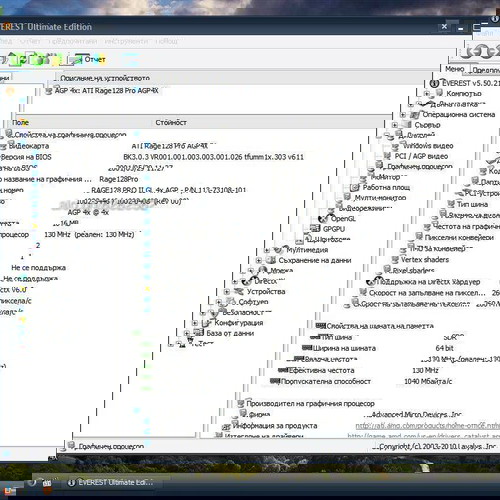
Task: Expand the Устройства tree node
Action: [227, 292]
